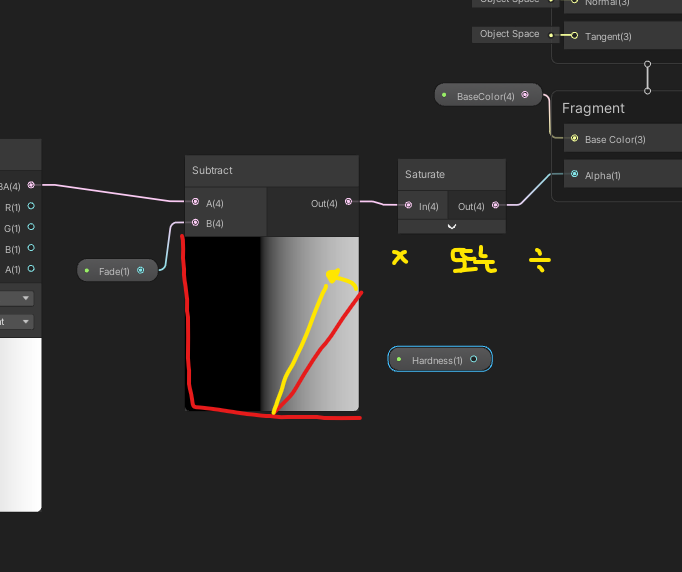This screenshot has width=682, height=572.
Task: Open the lower dropdown on the left node
Action: point(17,321)
